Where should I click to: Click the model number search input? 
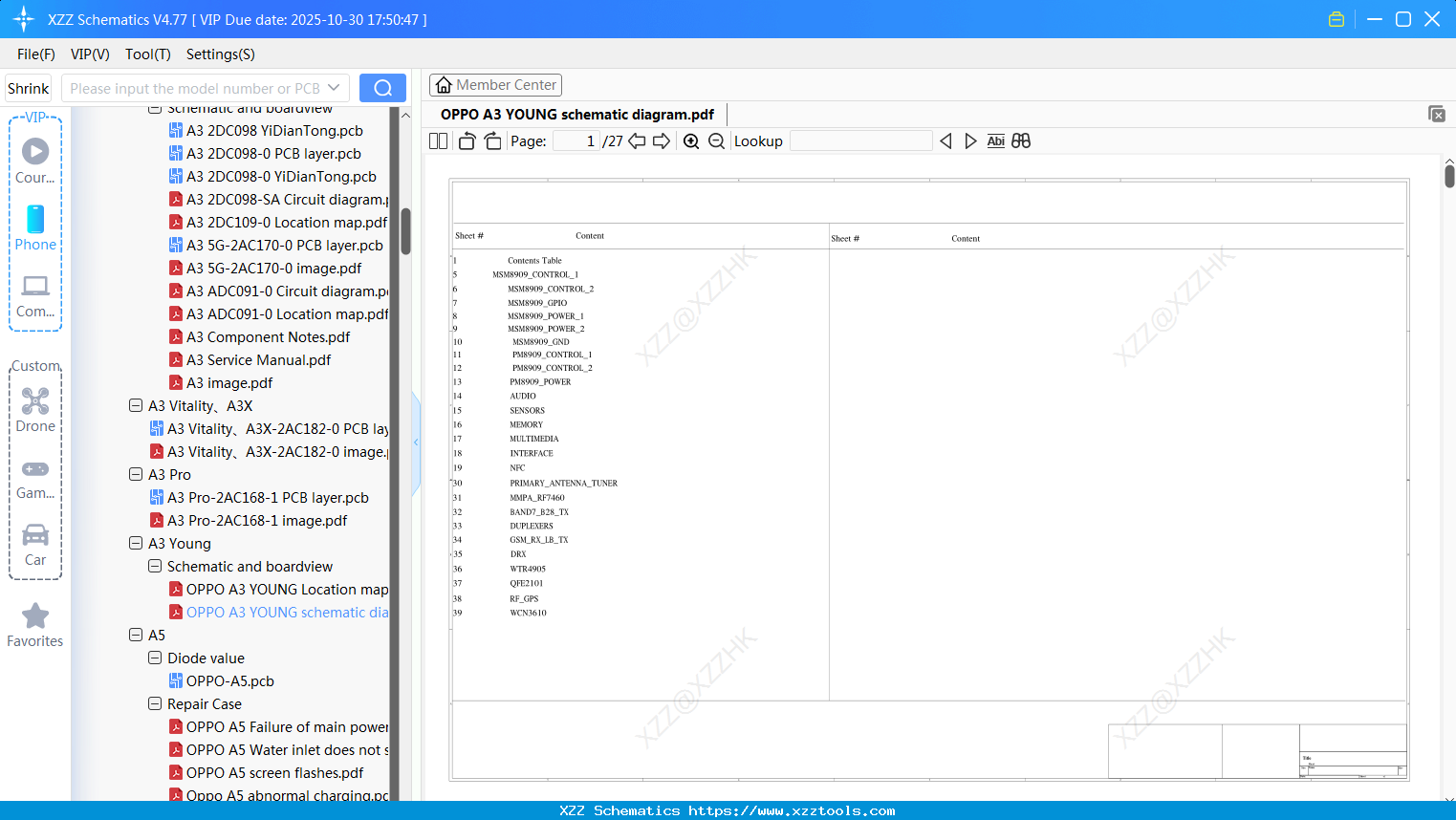click(194, 88)
